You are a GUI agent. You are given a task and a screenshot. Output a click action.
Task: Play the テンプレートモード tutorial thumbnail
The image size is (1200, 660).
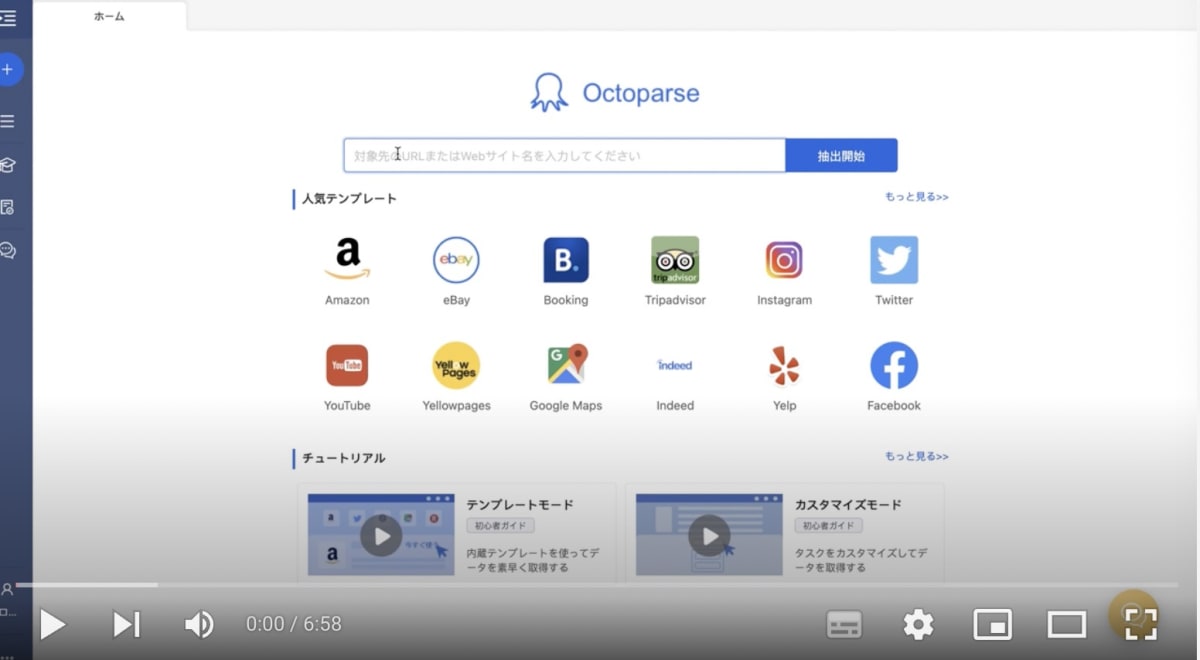click(x=381, y=535)
